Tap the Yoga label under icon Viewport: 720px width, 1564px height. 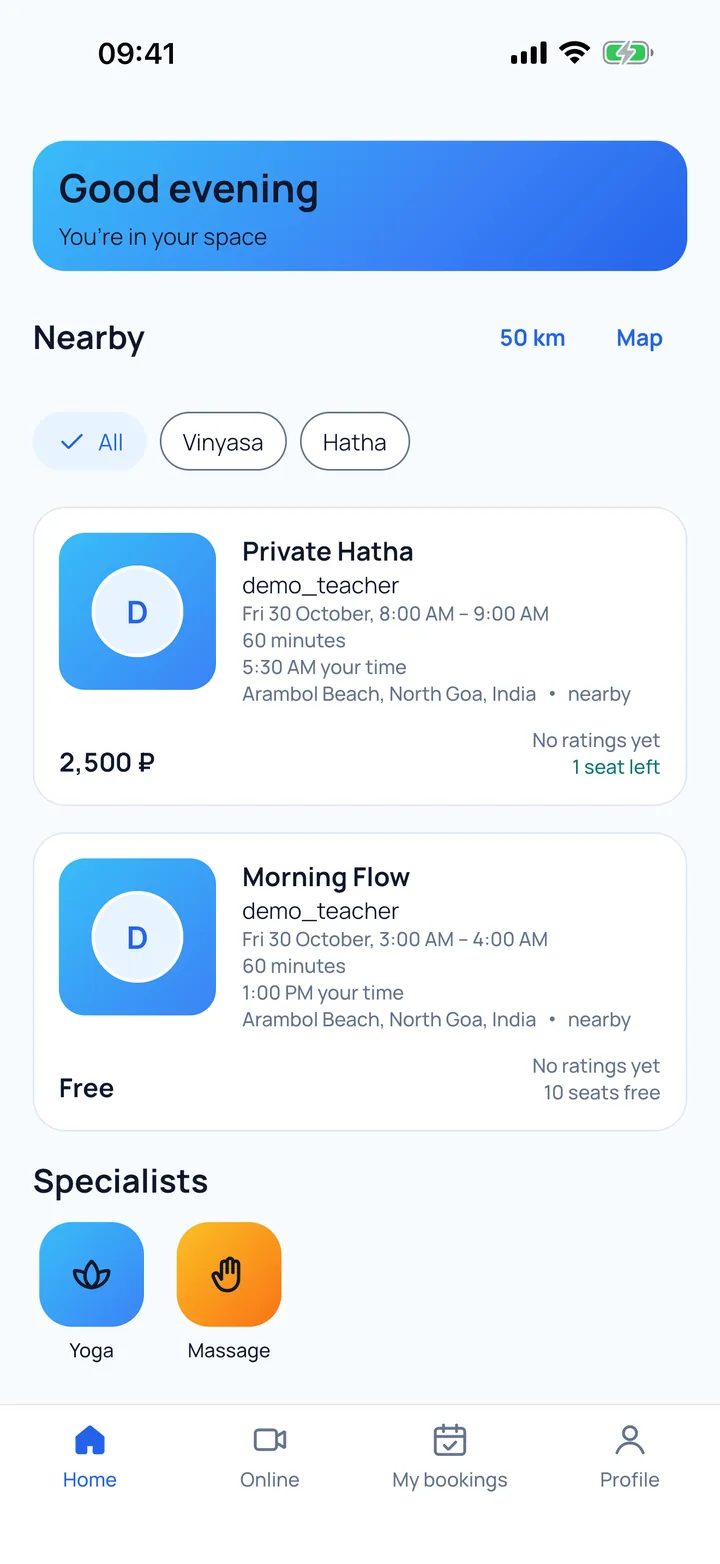pos(91,1351)
